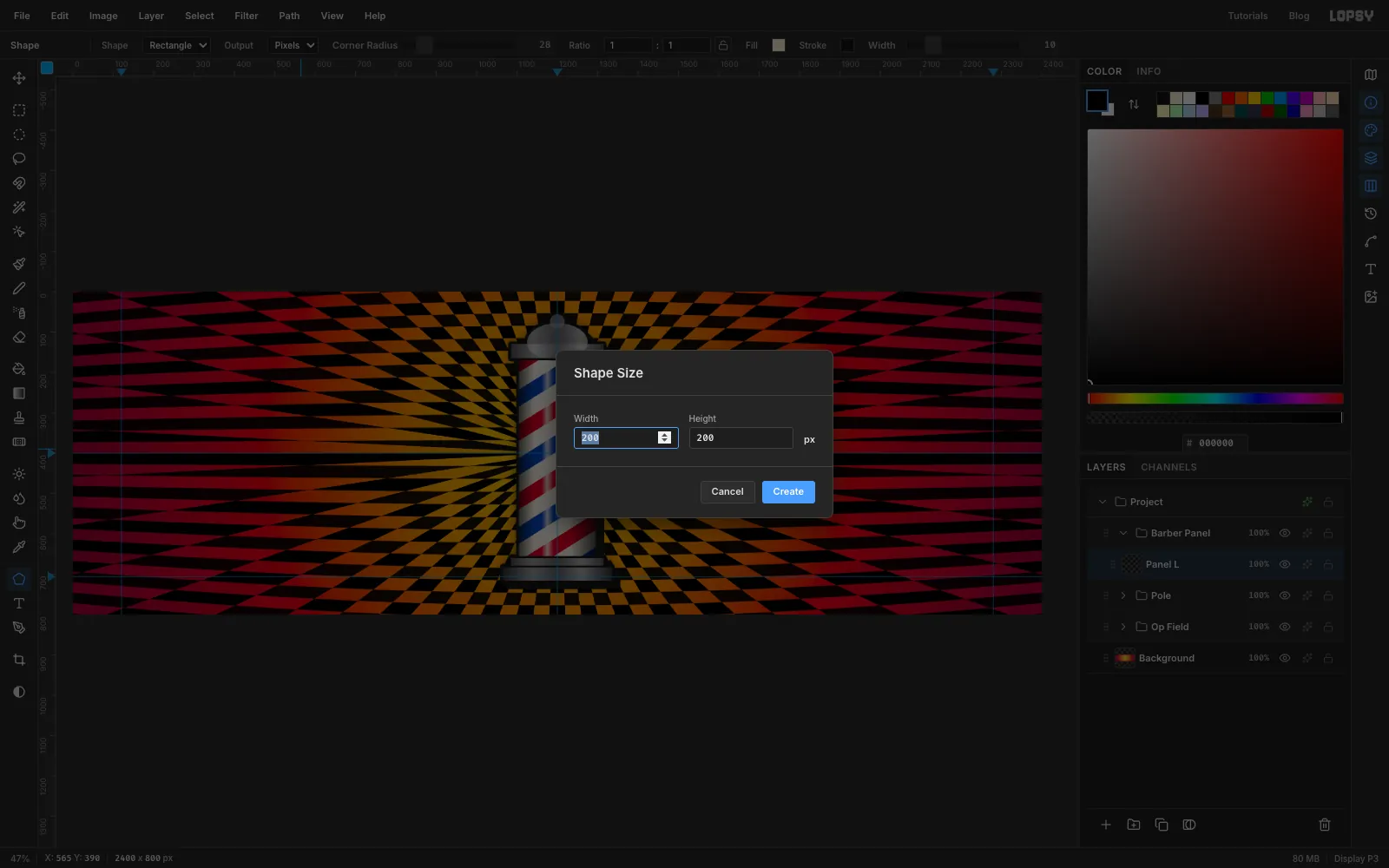Click Create in Shape Size dialog
1389x868 pixels.
tap(788, 492)
